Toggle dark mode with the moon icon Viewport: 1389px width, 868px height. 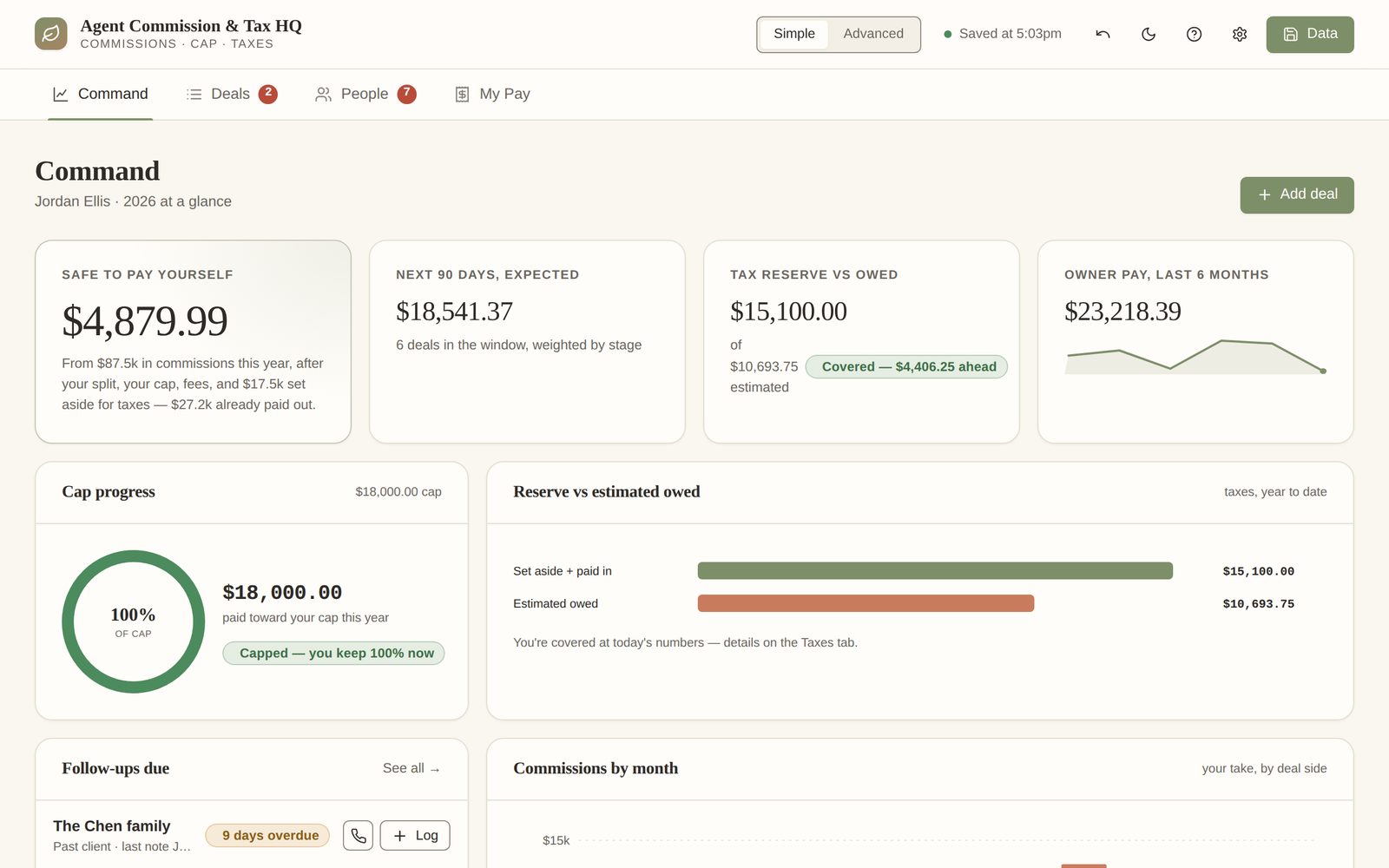pyautogui.click(x=1149, y=34)
